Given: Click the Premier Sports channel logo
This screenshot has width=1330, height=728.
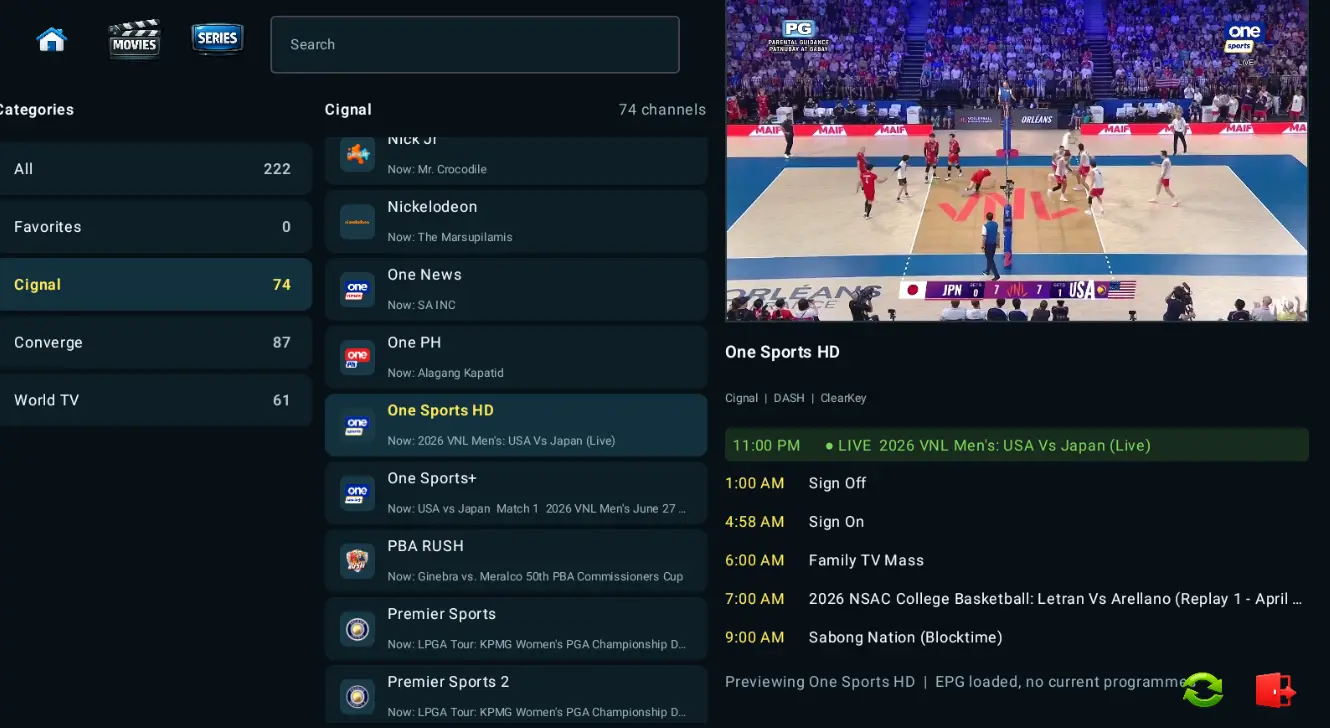Looking at the screenshot, I should point(357,630).
